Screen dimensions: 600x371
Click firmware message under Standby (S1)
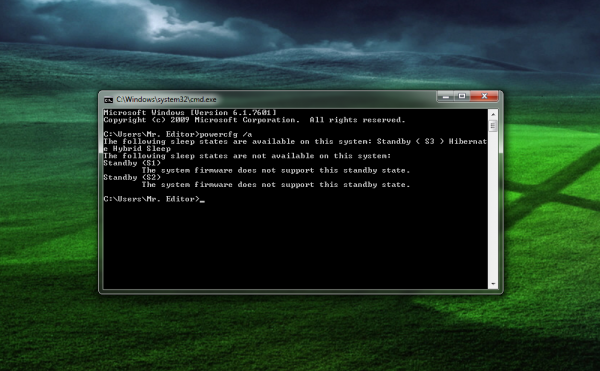pos(276,170)
